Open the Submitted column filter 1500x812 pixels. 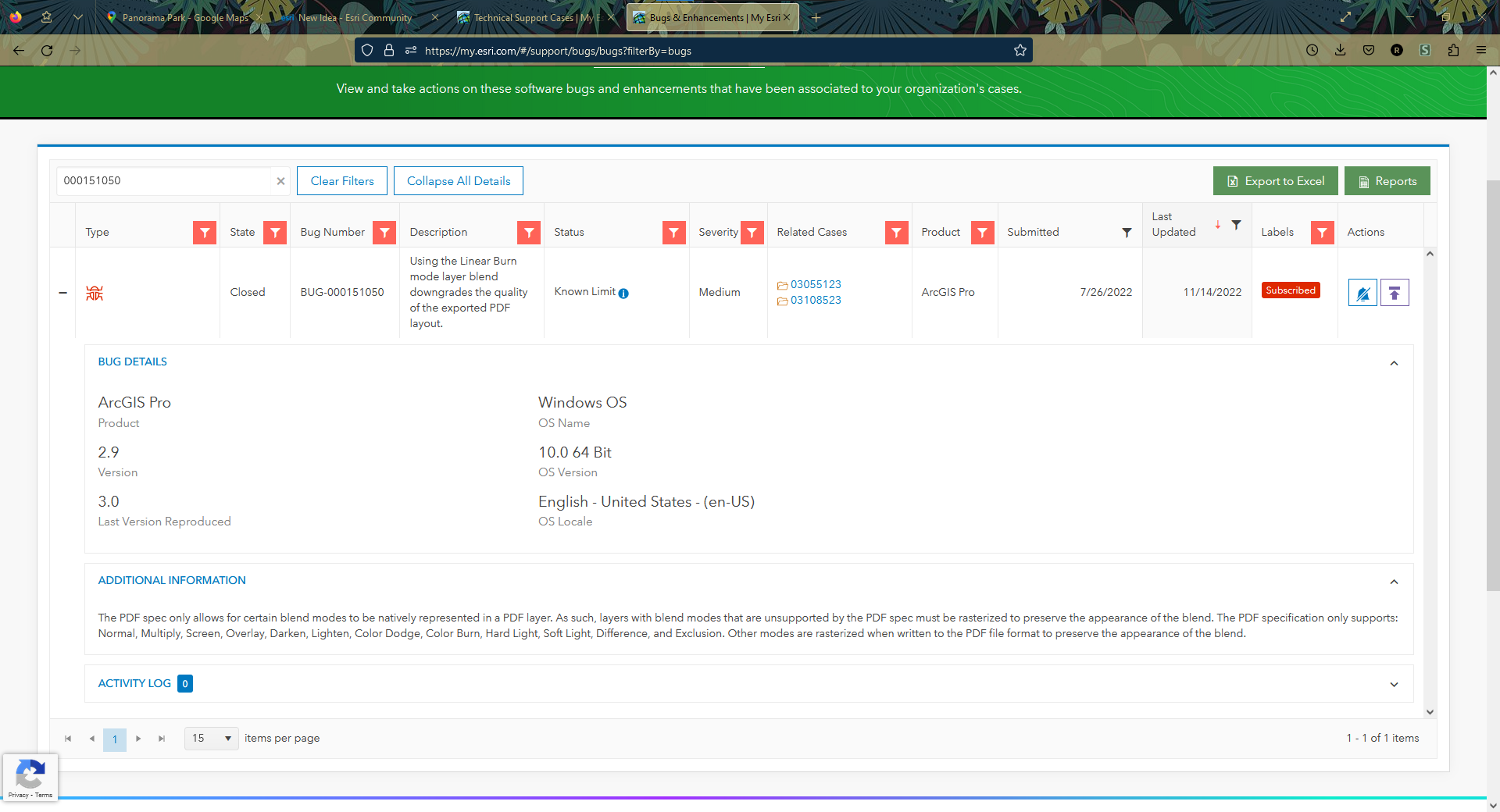tap(1127, 233)
